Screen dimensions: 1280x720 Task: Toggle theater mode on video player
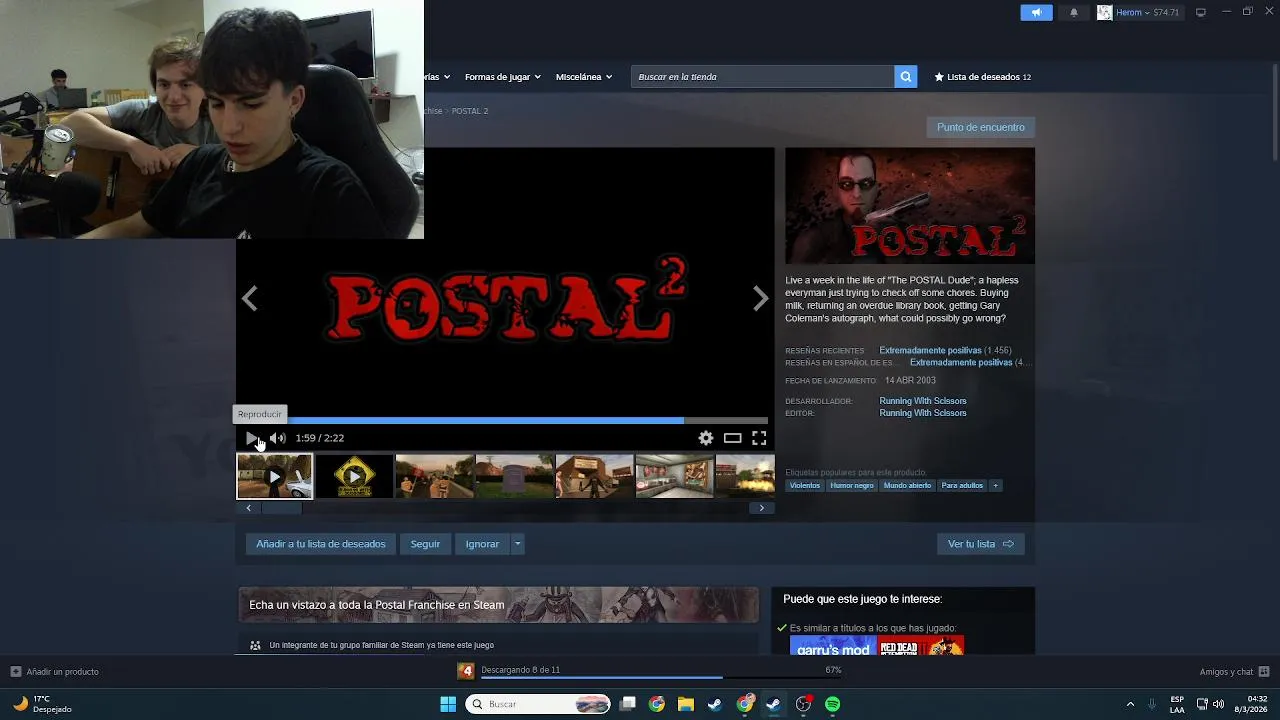[733, 438]
